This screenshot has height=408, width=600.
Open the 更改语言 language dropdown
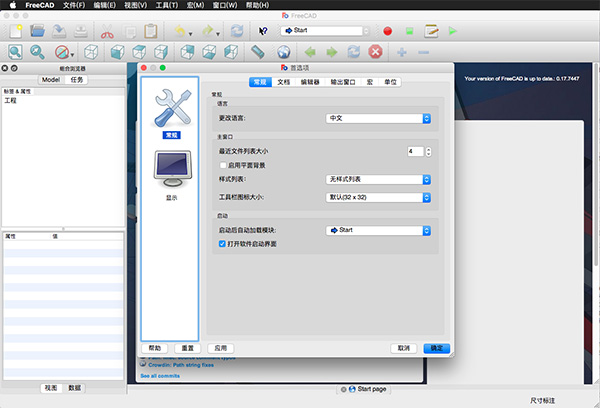378,118
